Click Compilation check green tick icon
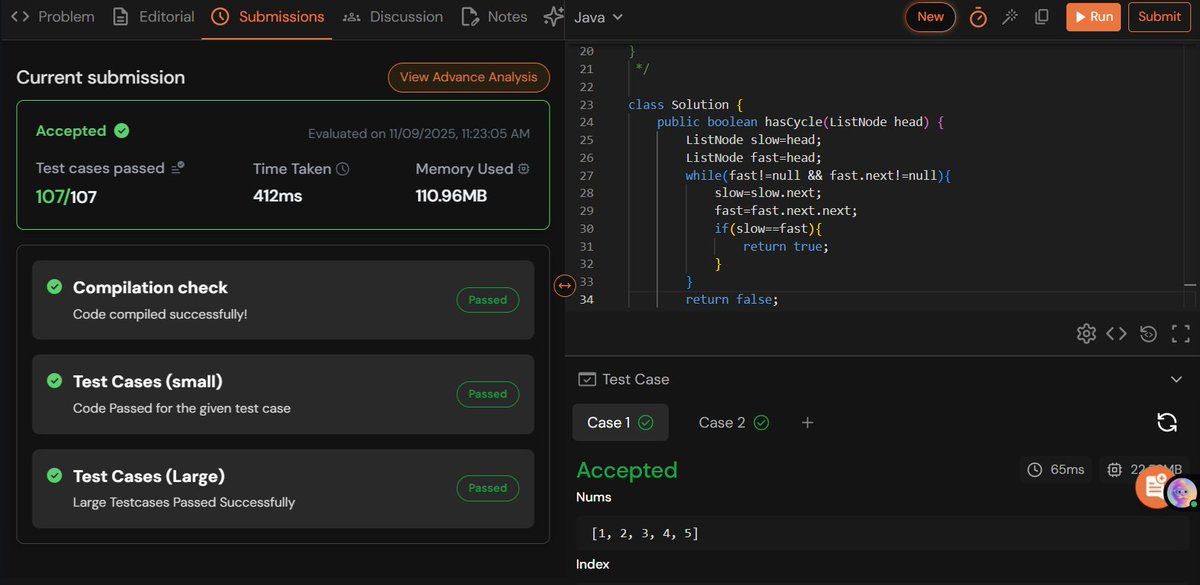 click(x=55, y=287)
